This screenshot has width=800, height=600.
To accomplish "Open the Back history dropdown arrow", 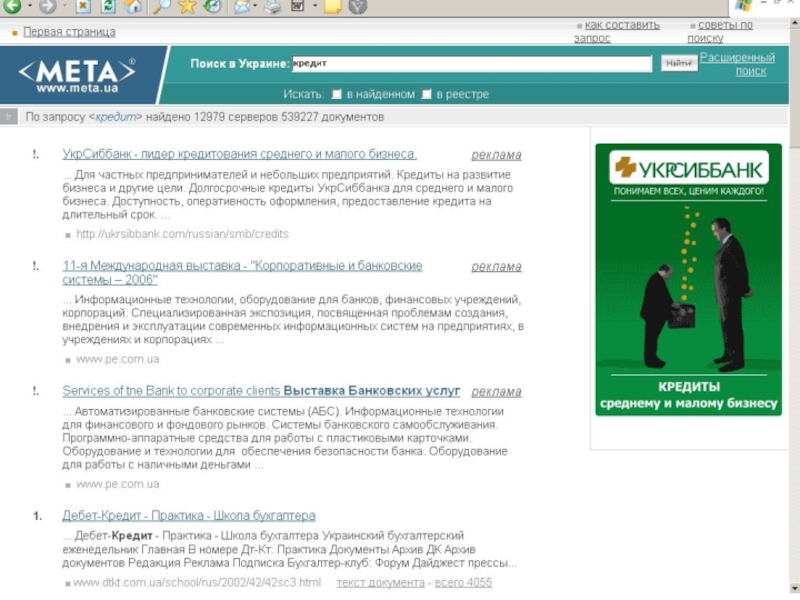I will tap(30, 6).
